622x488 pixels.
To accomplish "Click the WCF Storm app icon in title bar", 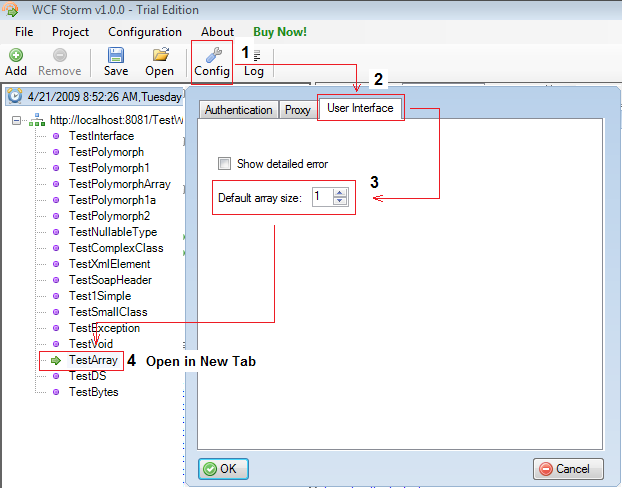I will pyautogui.click(x=10, y=9).
